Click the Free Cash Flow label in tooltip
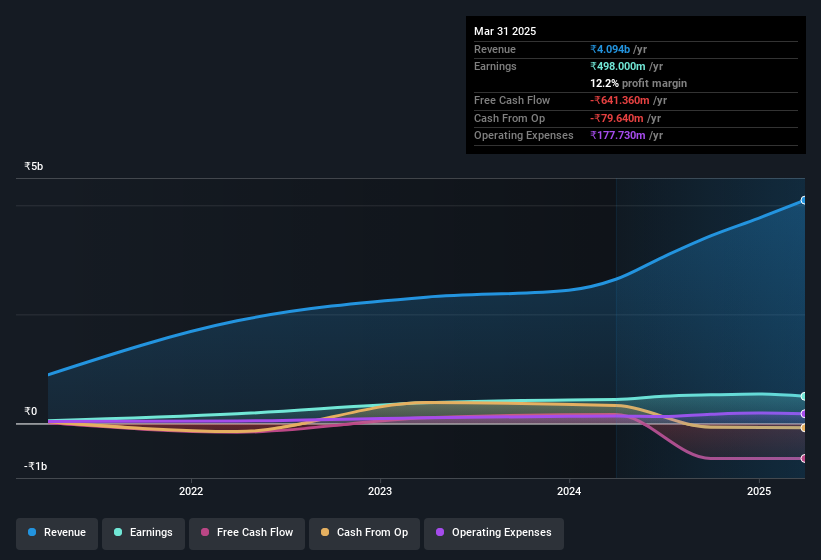This screenshot has width=821, height=560. (512, 100)
